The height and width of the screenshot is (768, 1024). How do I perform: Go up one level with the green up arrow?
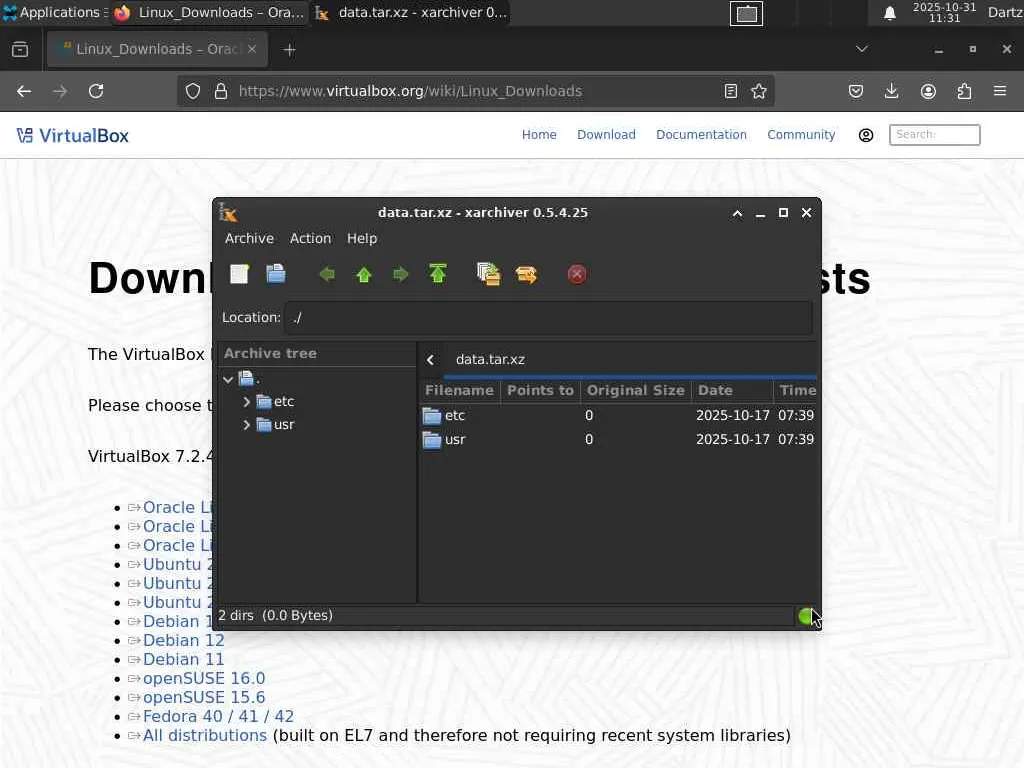point(364,274)
